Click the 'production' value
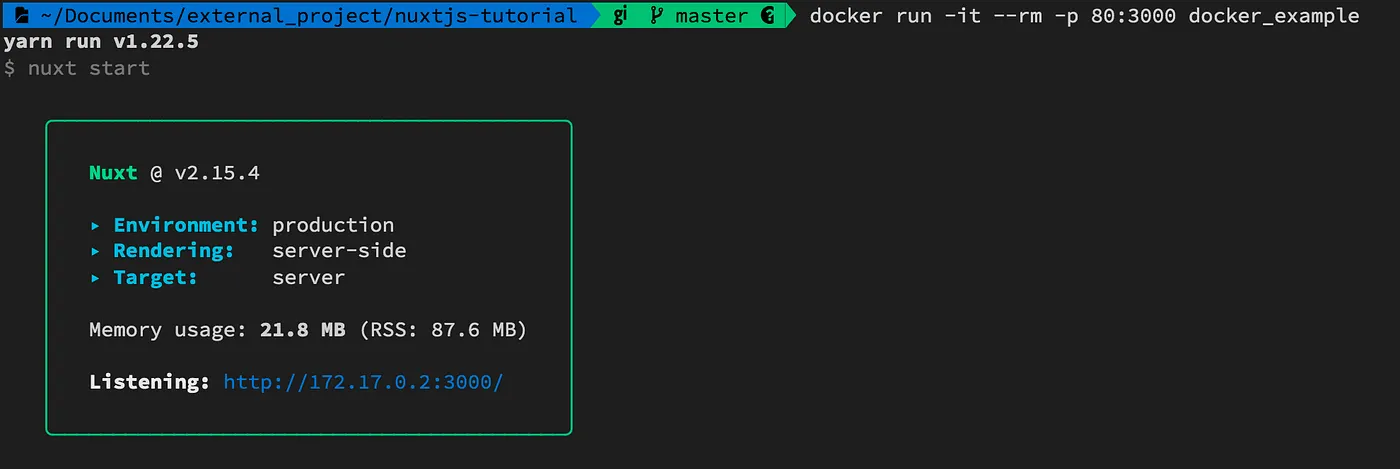This screenshot has height=469, width=1400. click(x=333, y=225)
